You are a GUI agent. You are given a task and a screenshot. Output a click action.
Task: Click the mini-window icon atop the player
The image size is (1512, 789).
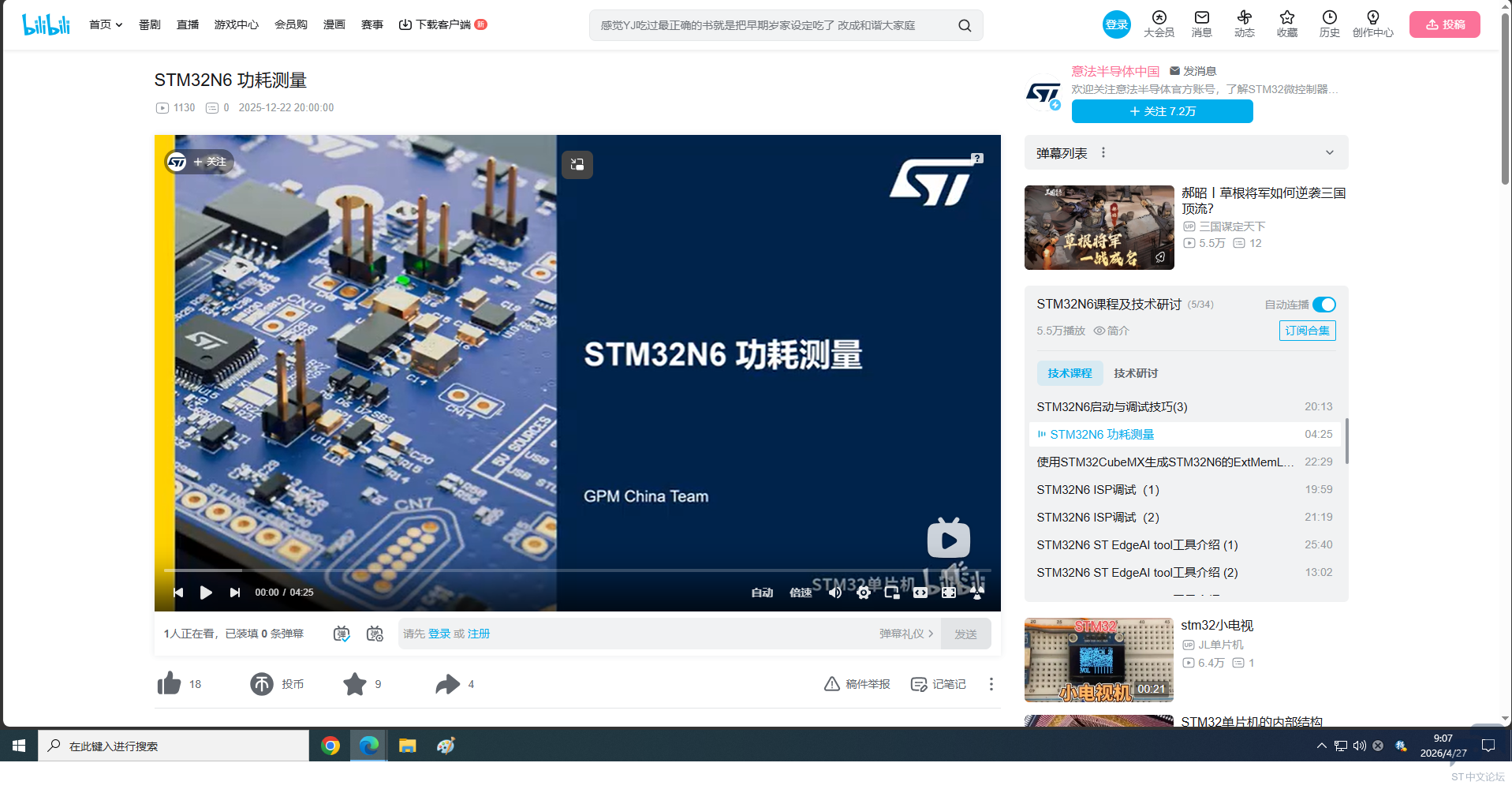coord(577,164)
